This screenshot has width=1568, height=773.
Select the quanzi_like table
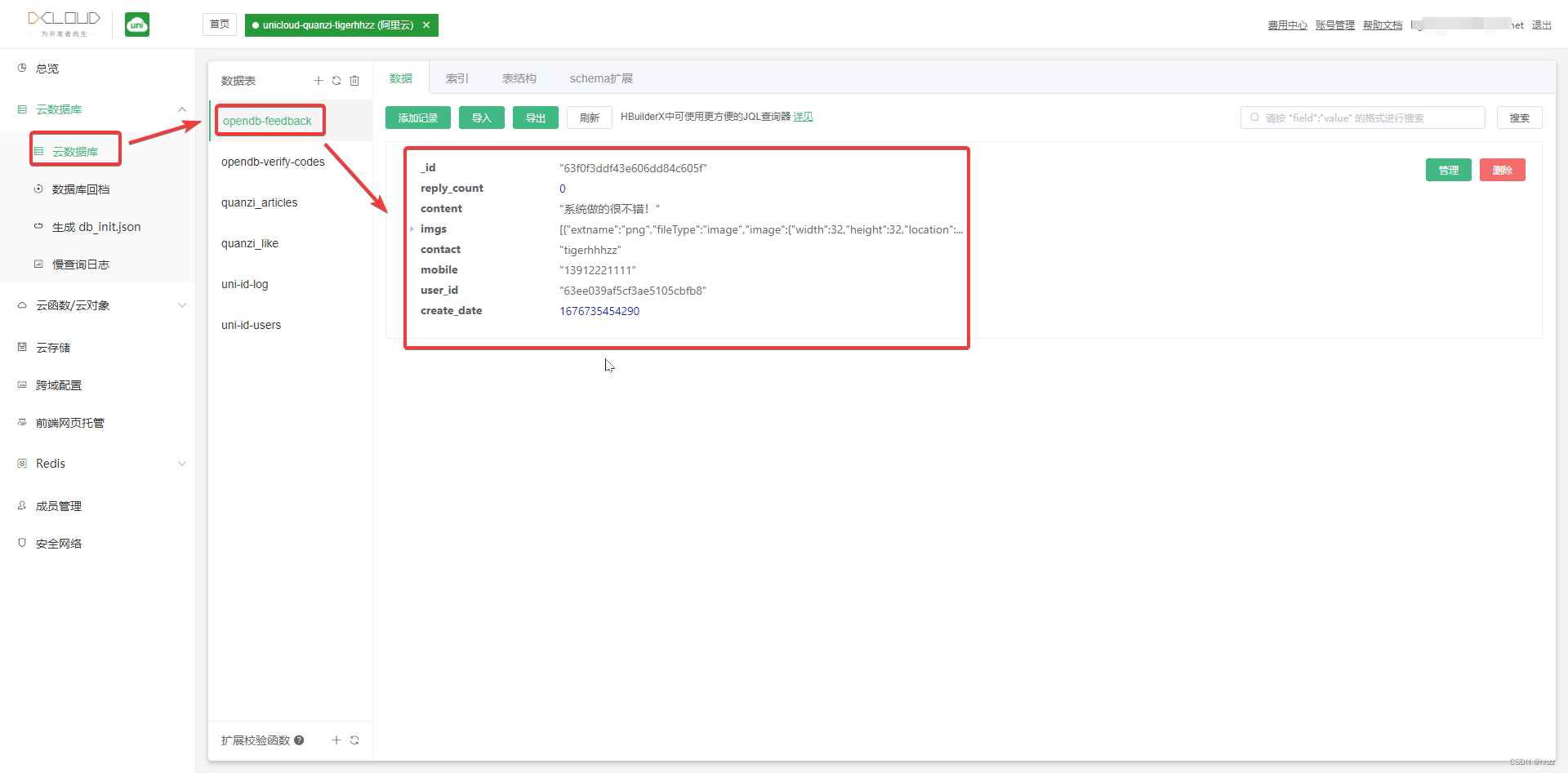(x=291, y=243)
